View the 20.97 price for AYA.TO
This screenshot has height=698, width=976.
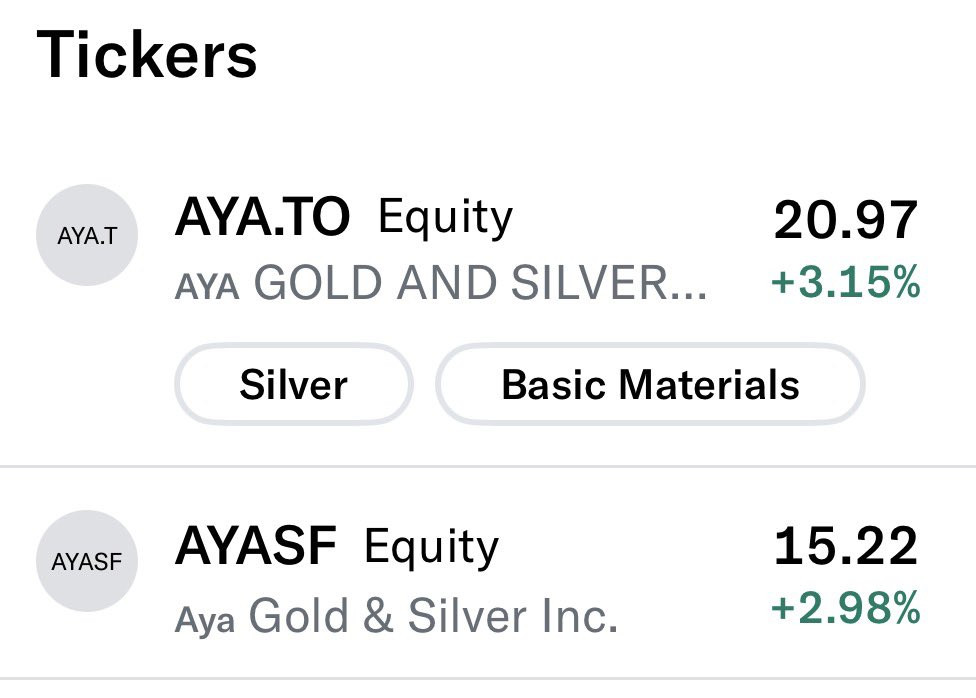(845, 220)
